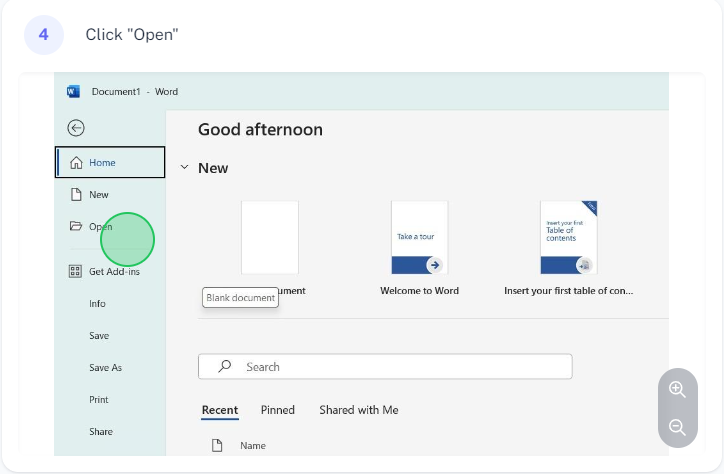724x474 pixels.
Task: Choose Save in the sidebar
Action: tap(110, 336)
